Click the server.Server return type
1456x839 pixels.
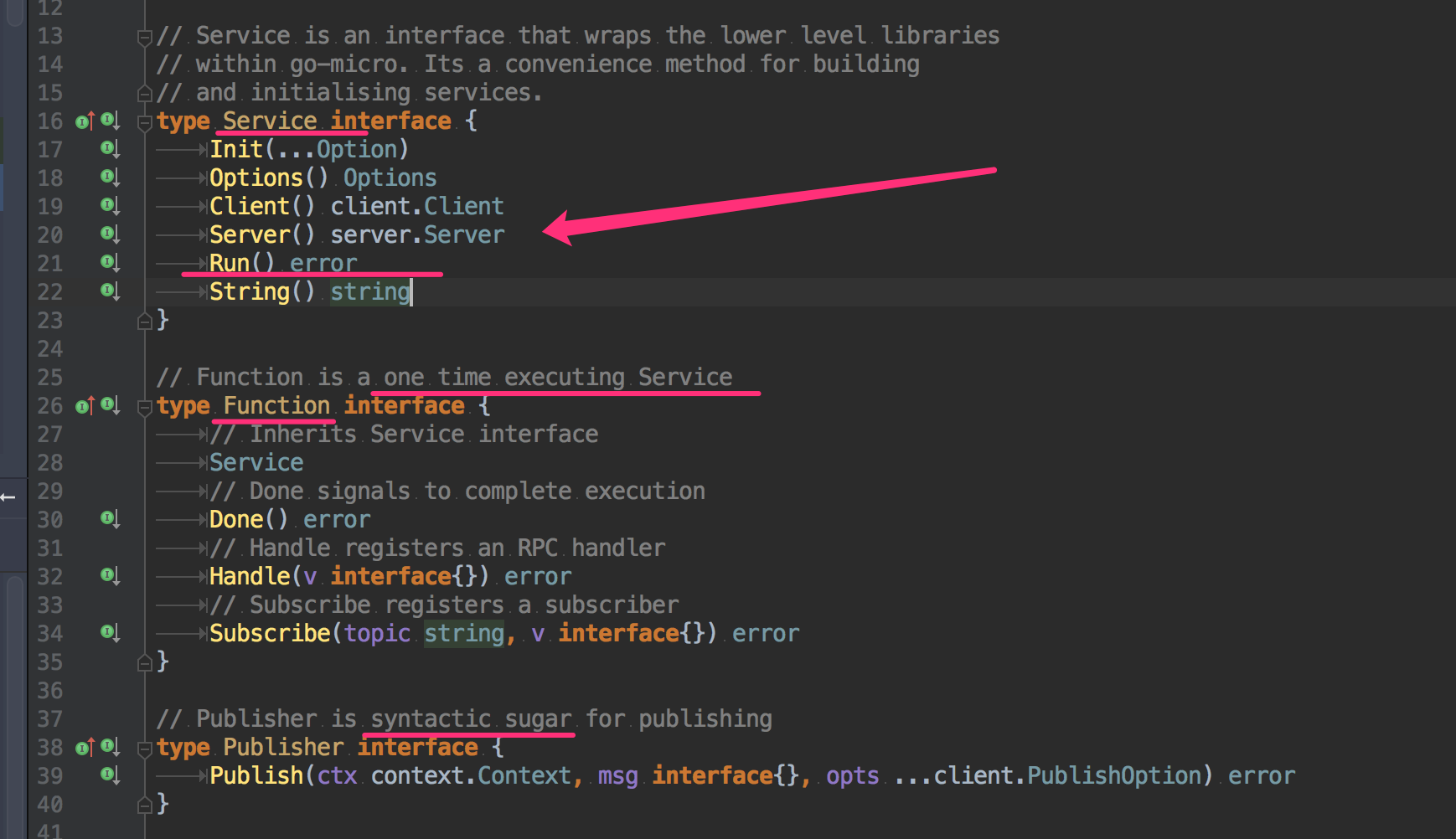(x=417, y=234)
